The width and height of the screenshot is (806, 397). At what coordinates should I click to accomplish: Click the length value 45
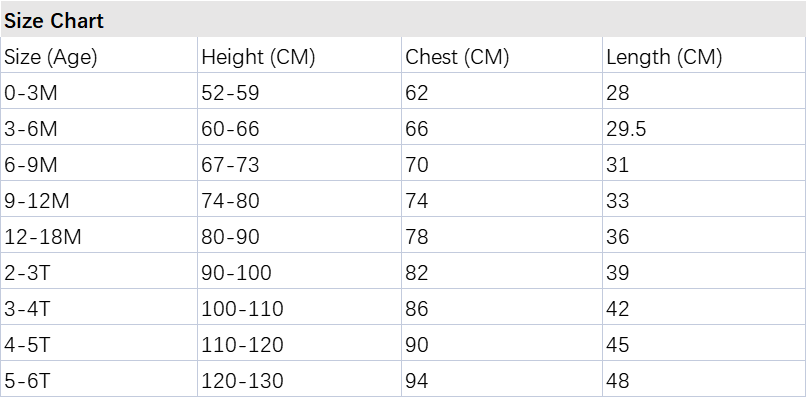(x=618, y=345)
